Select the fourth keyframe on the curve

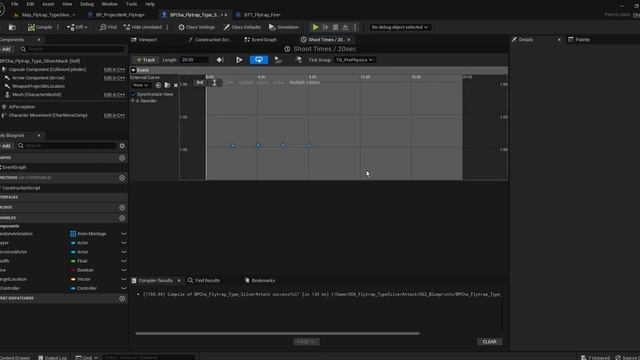309,146
